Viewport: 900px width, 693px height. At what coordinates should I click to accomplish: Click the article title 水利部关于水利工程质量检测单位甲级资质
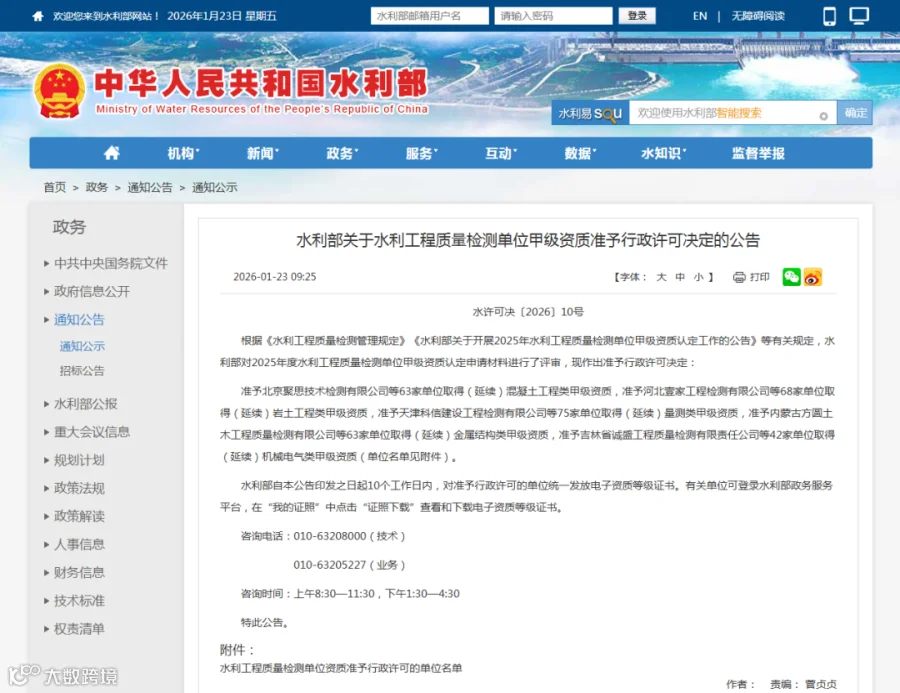tap(528, 240)
